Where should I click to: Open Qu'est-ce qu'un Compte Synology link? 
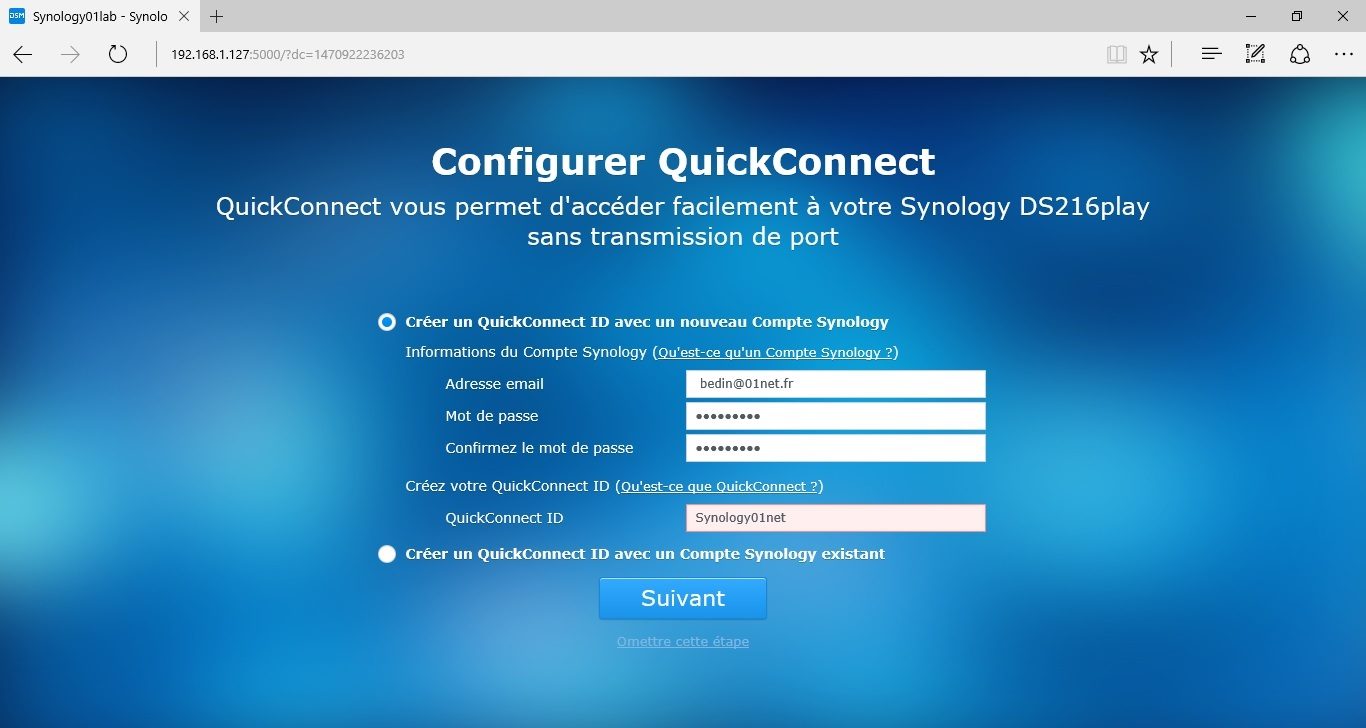[x=776, y=353]
